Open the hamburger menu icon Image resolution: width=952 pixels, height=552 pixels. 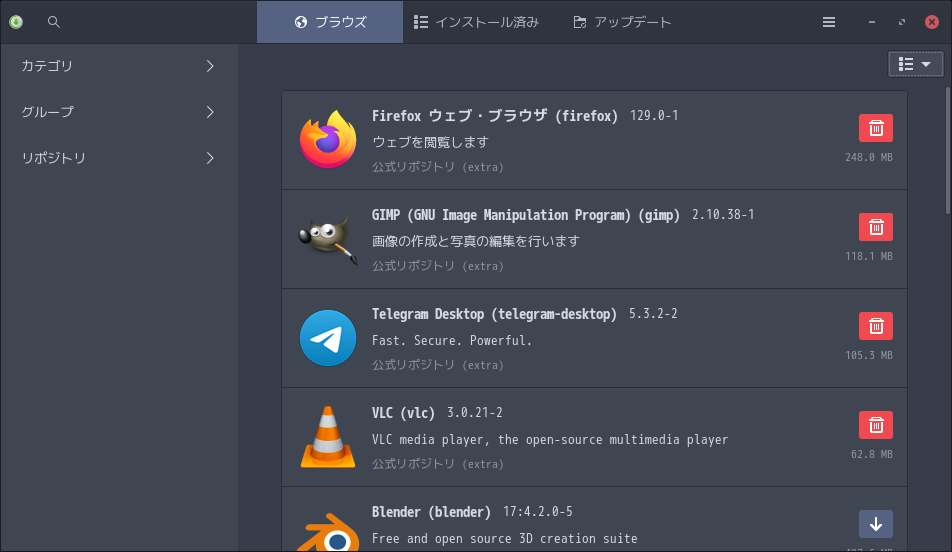click(x=829, y=22)
